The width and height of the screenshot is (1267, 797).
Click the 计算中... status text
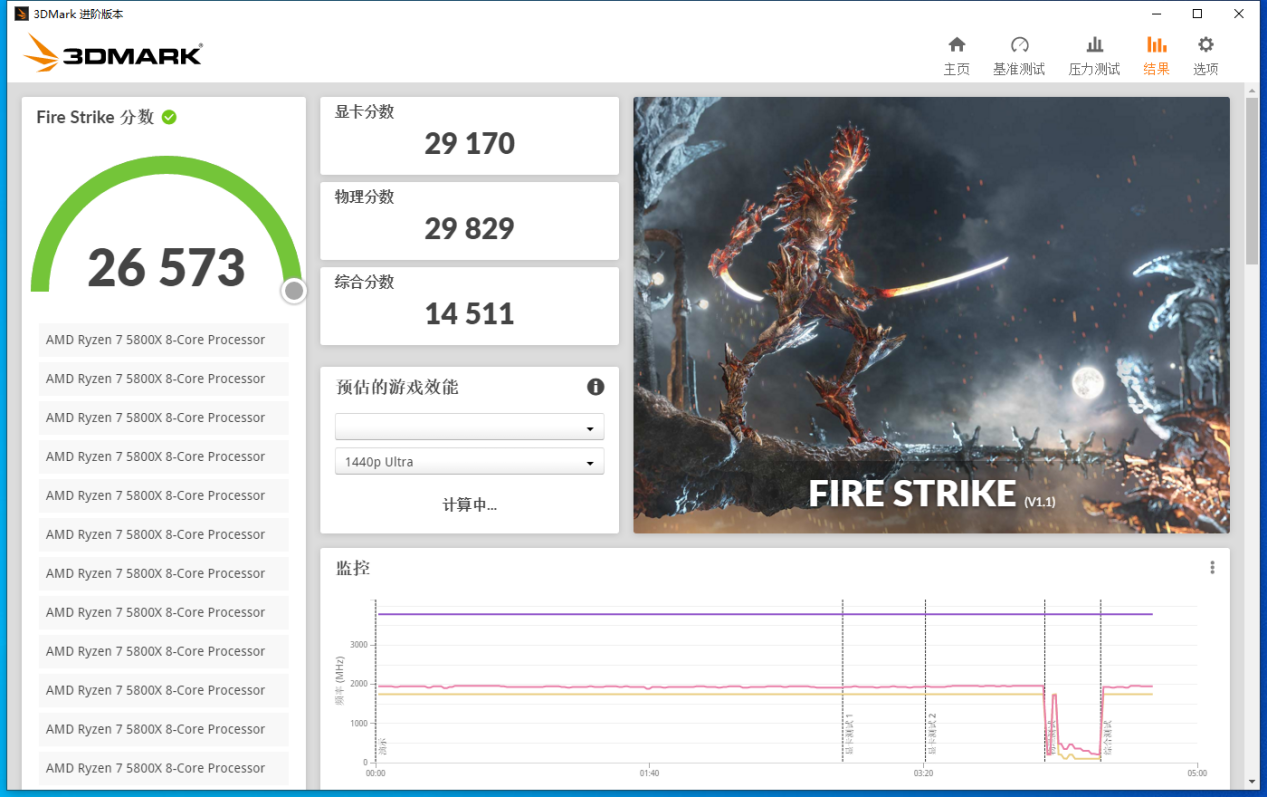pos(470,505)
